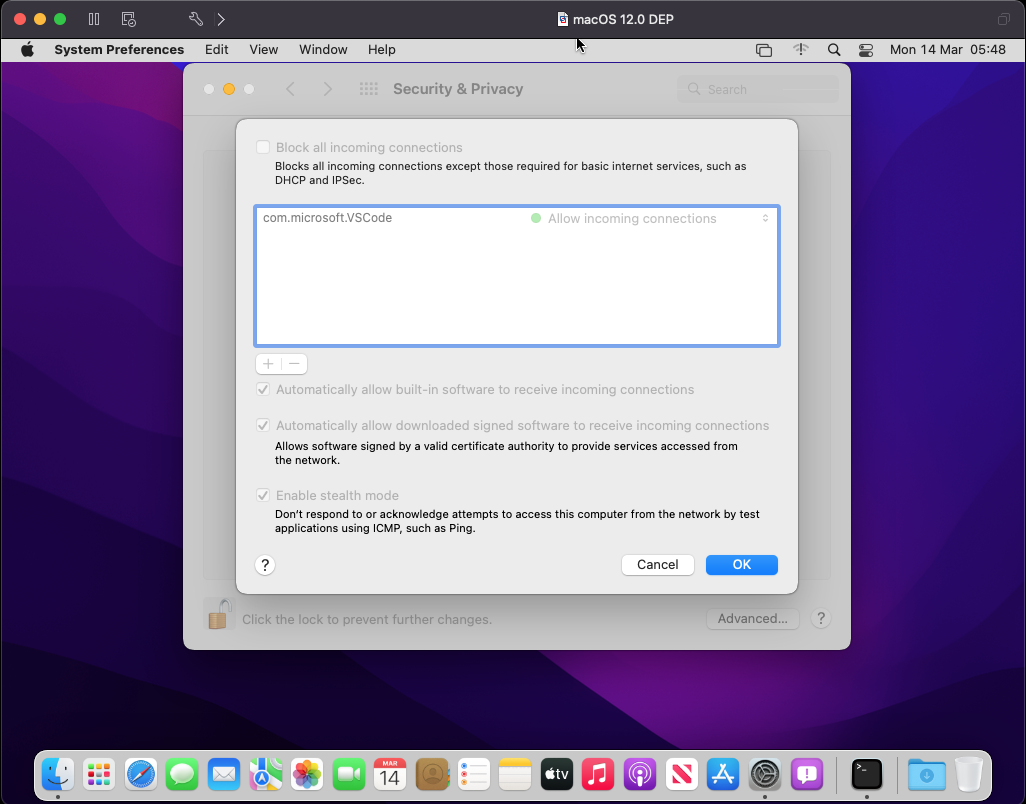Launch Safari from the Dock

141,773
